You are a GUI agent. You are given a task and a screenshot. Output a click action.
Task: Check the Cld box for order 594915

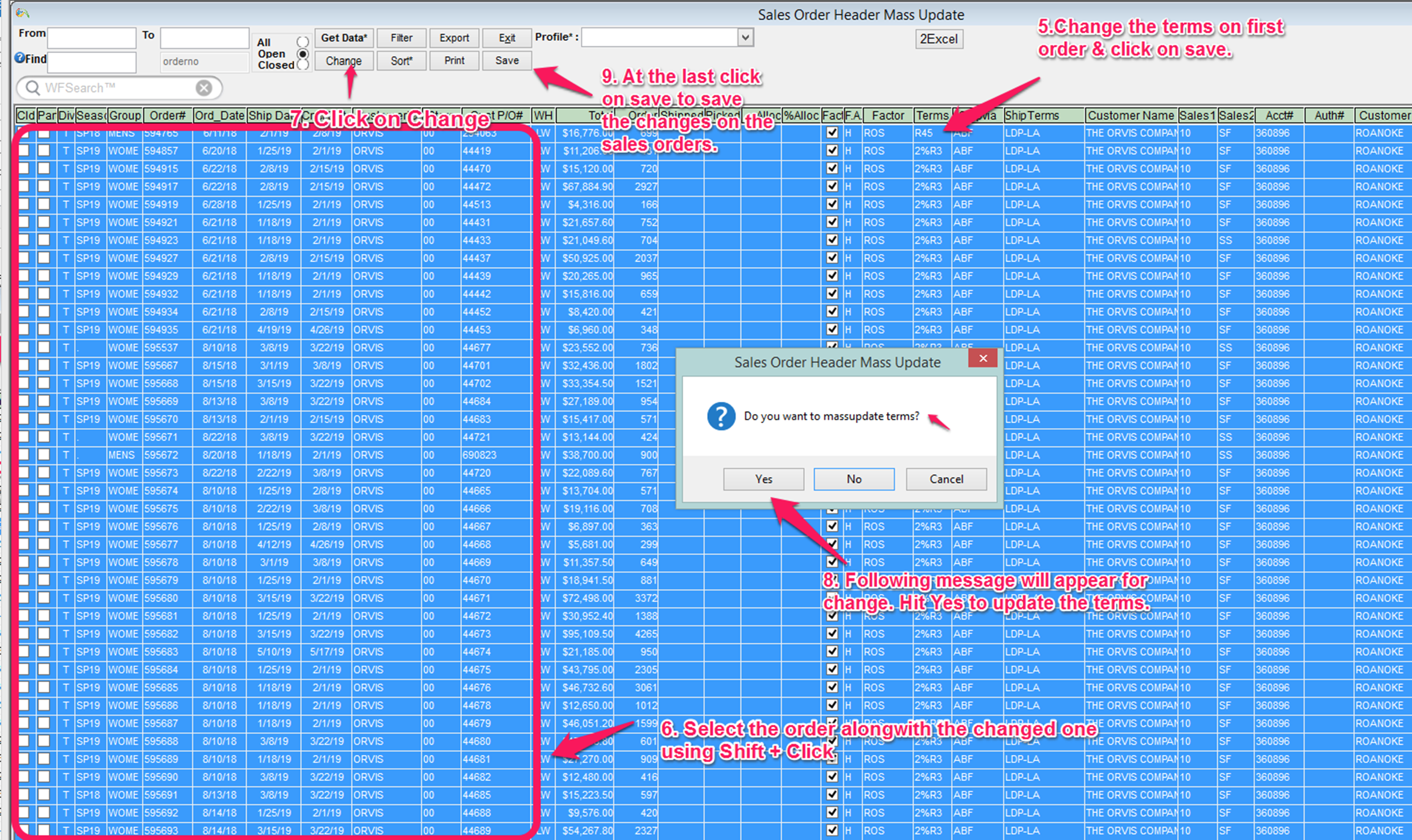(x=24, y=169)
